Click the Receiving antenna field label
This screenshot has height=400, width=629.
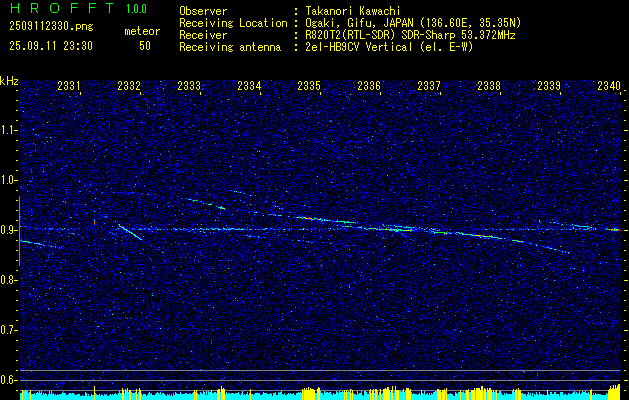click(230, 47)
